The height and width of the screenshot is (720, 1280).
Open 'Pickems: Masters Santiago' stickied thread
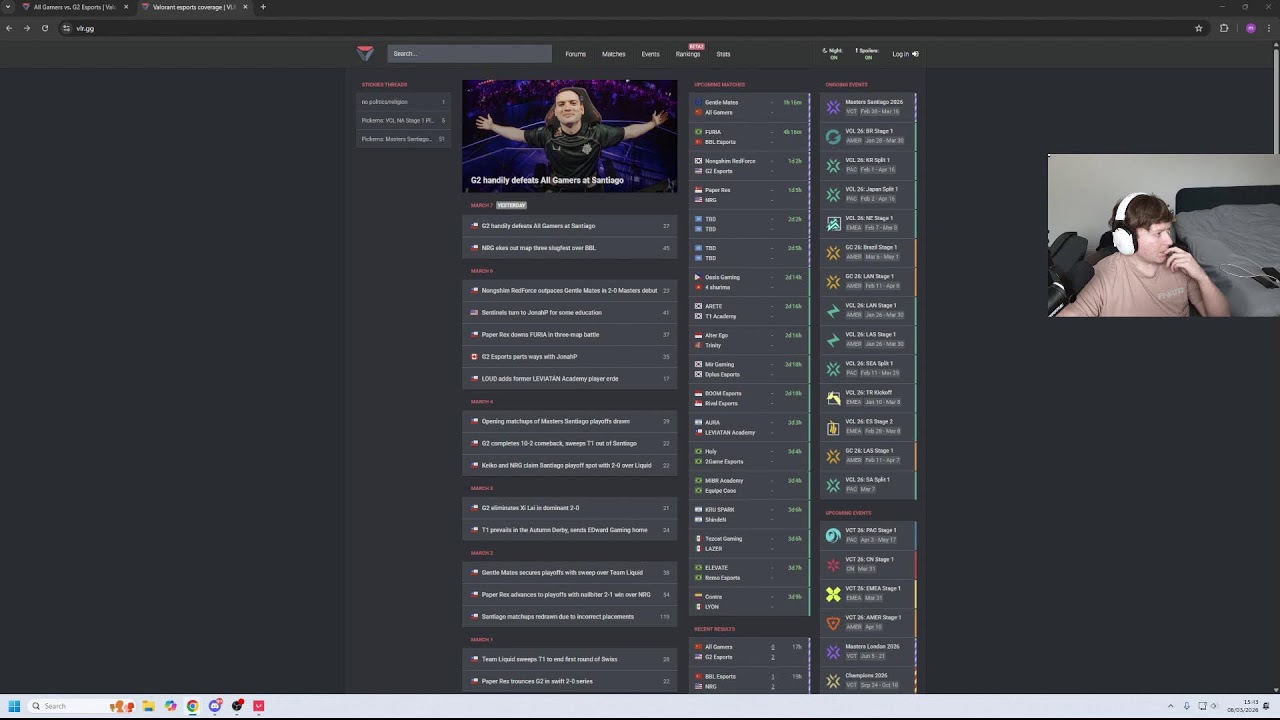[403, 139]
